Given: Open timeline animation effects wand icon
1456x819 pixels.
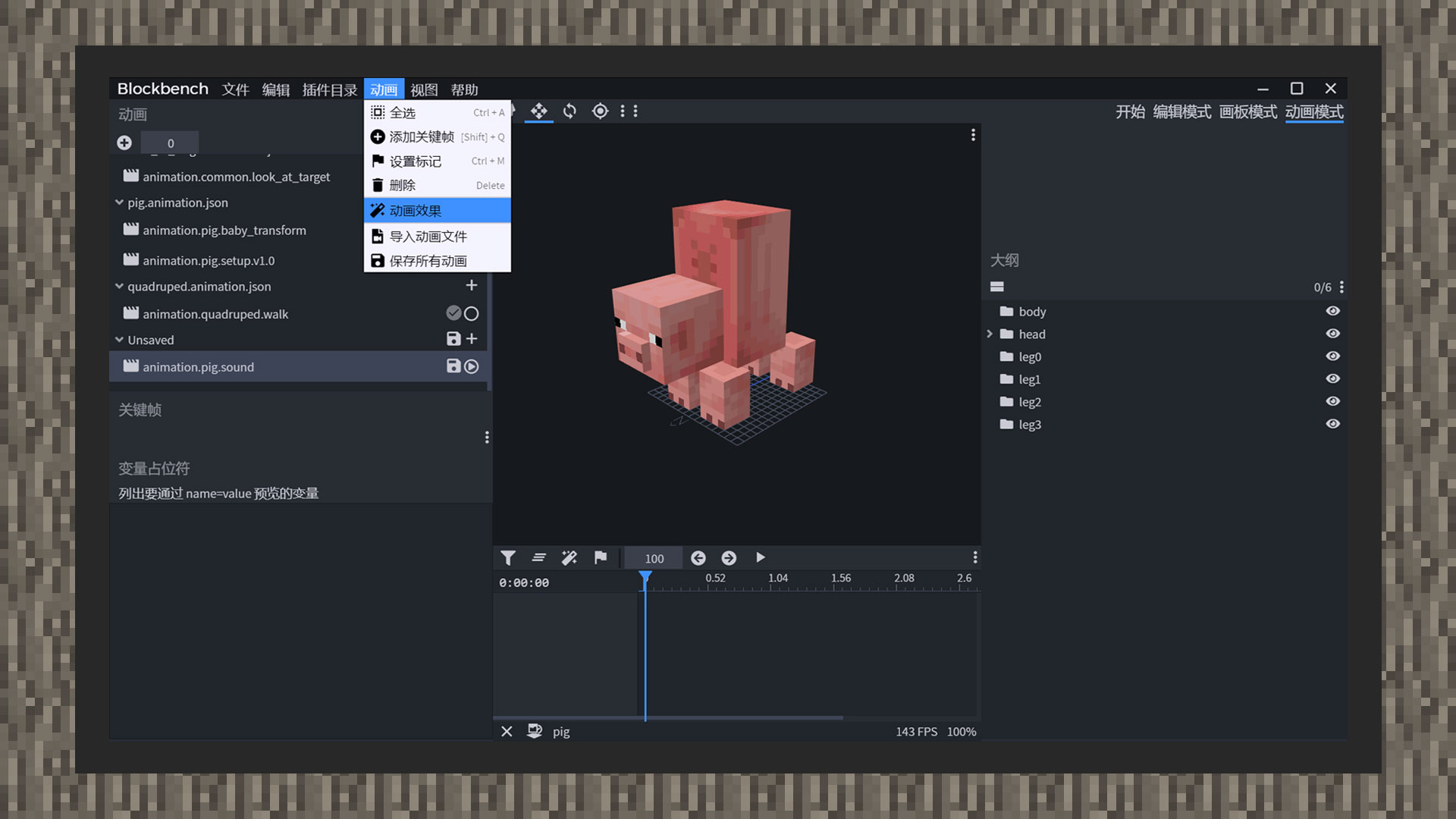Looking at the screenshot, I should pyautogui.click(x=570, y=558).
